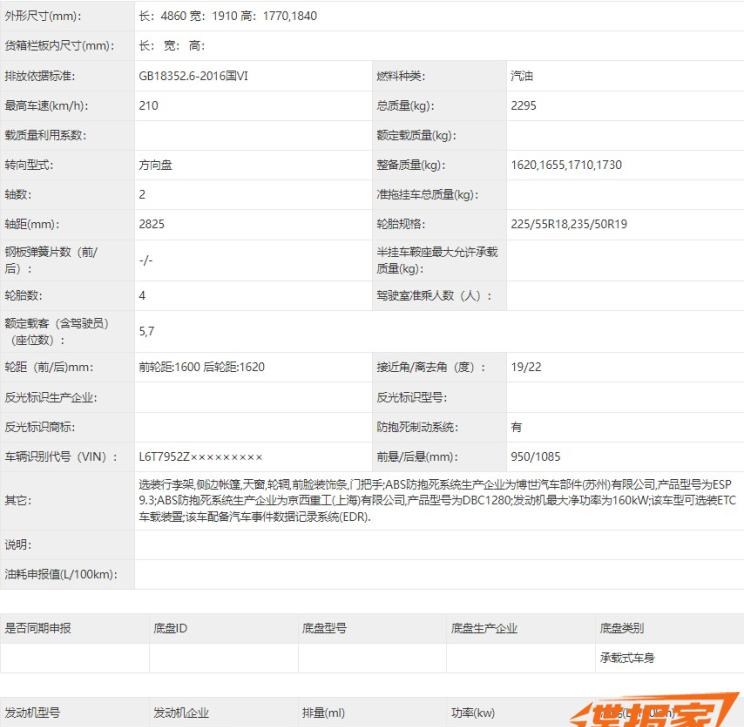The width and height of the screenshot is (744, 727).
Task: Select track width 前轮距:1600 后轮距:1620
Action: click(202, 367)
